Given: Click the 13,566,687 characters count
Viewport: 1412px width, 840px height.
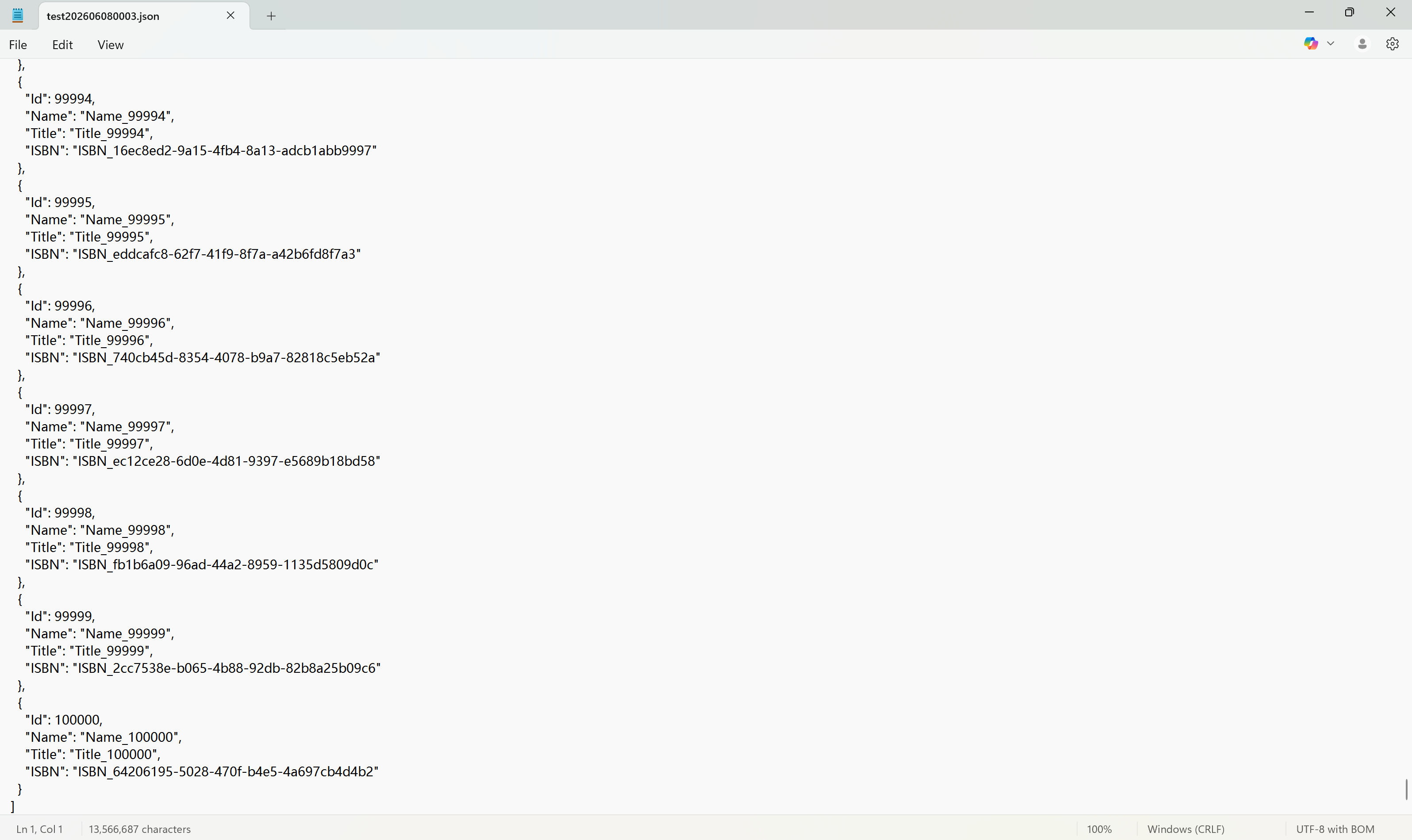Looking at the screenshot, I should click(x=140, y=828).
